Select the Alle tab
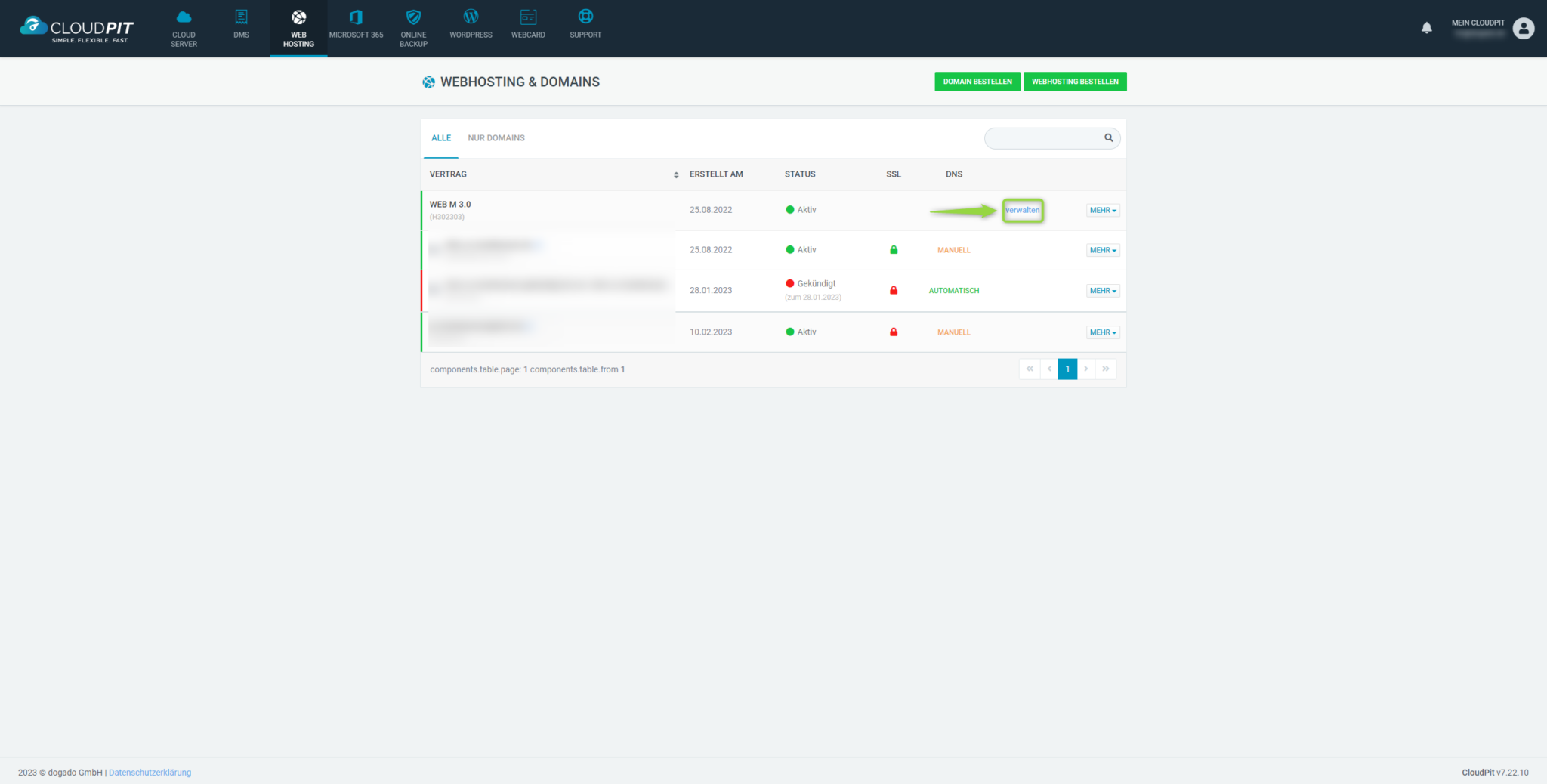1547x784 pixels. 441,138
